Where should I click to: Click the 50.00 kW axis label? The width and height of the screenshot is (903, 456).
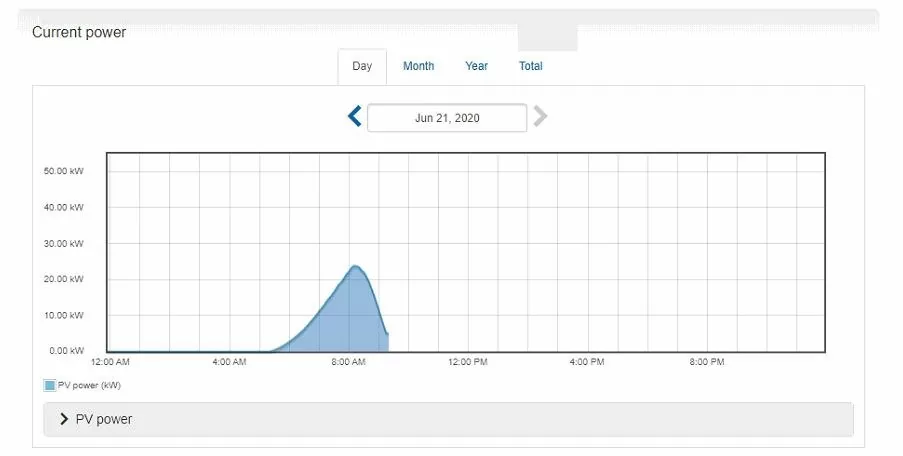click(63, 171)
